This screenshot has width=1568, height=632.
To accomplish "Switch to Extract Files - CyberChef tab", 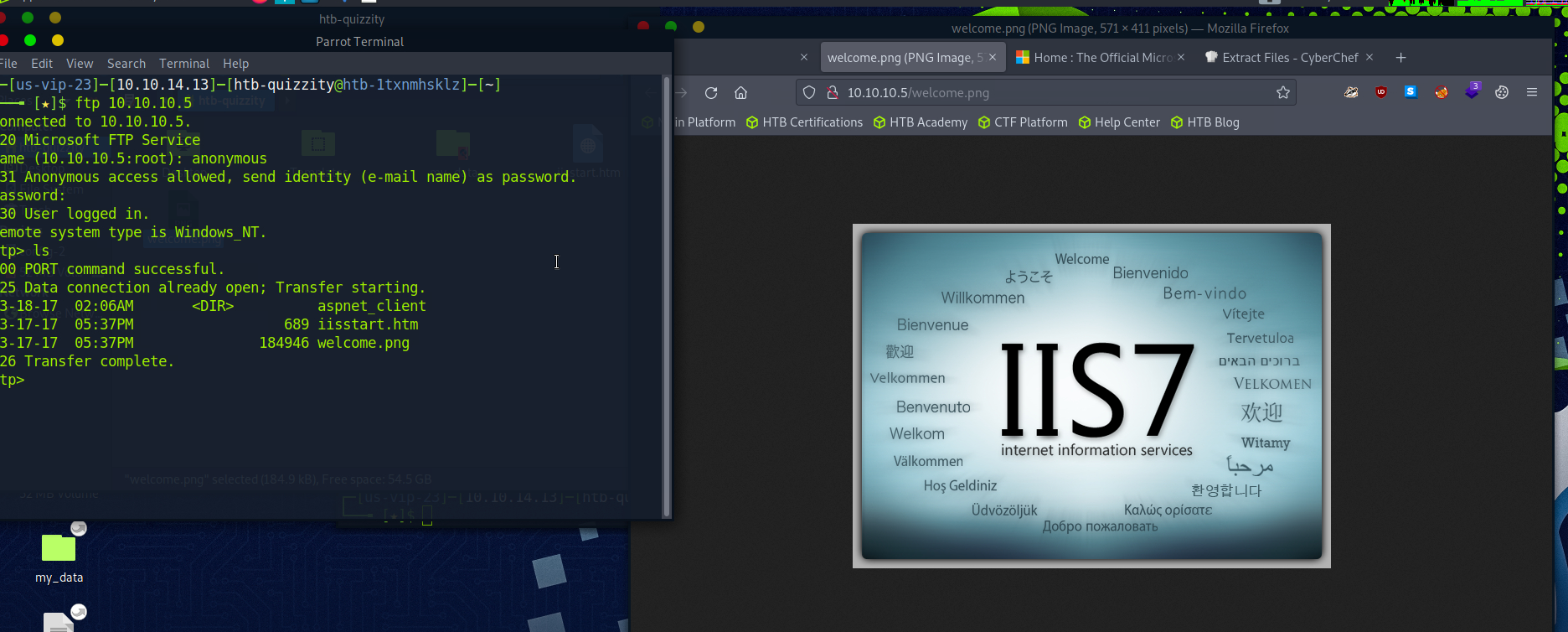I will coord(1289,58).
